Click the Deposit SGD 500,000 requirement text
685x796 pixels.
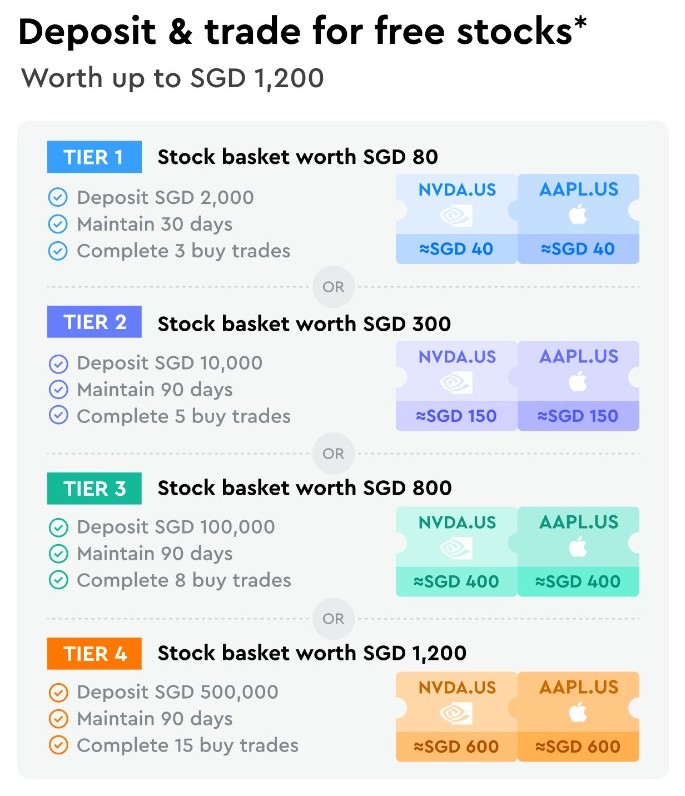(x=178, y=692)
